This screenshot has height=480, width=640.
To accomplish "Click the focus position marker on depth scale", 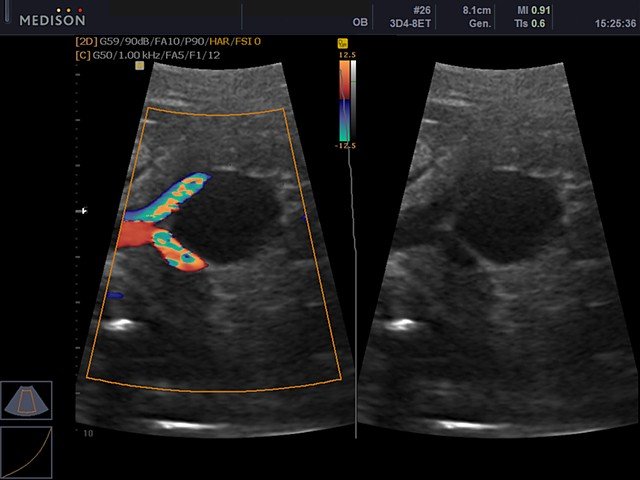I will [x=84, y=211].
